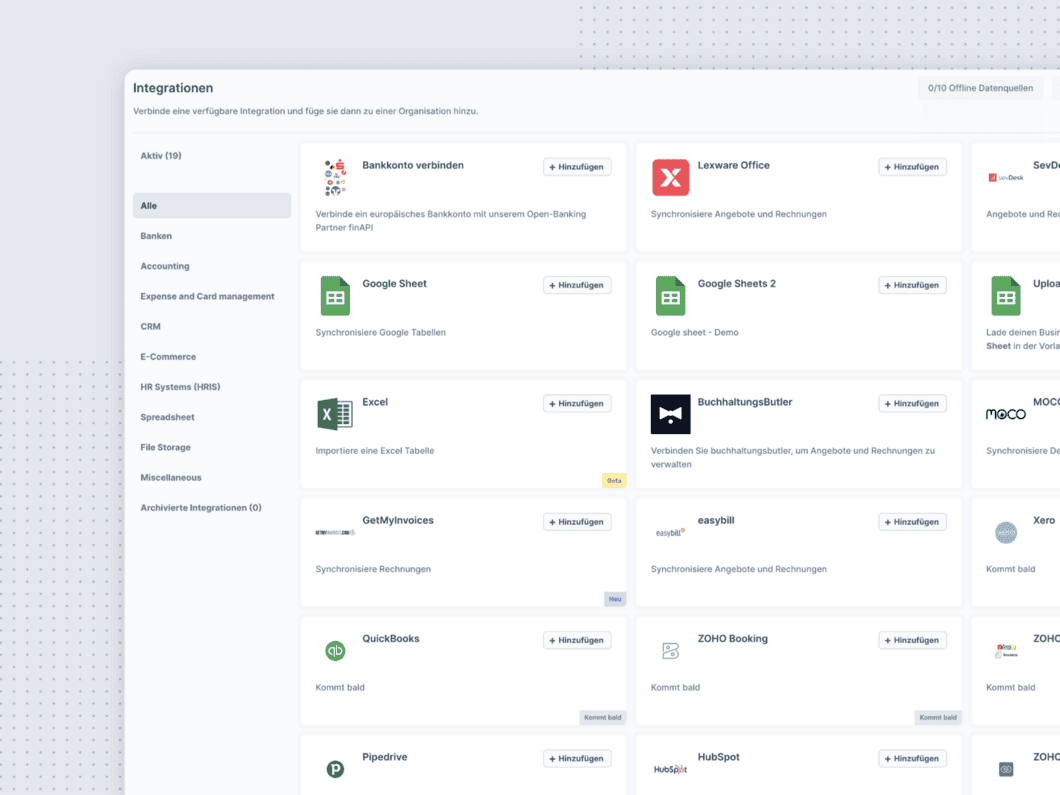Add the GetMyInvoices integration
This screenshot has width=1060, height=795.
[577, 522]
